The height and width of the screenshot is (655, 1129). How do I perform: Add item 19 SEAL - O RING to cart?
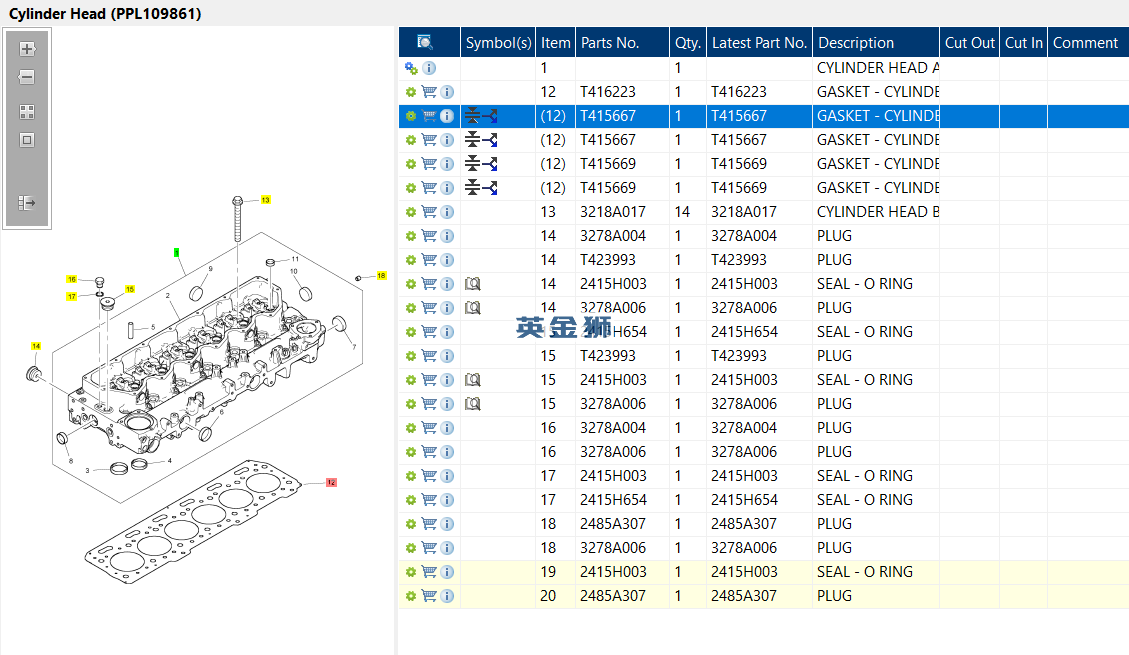tap(429, 572)
